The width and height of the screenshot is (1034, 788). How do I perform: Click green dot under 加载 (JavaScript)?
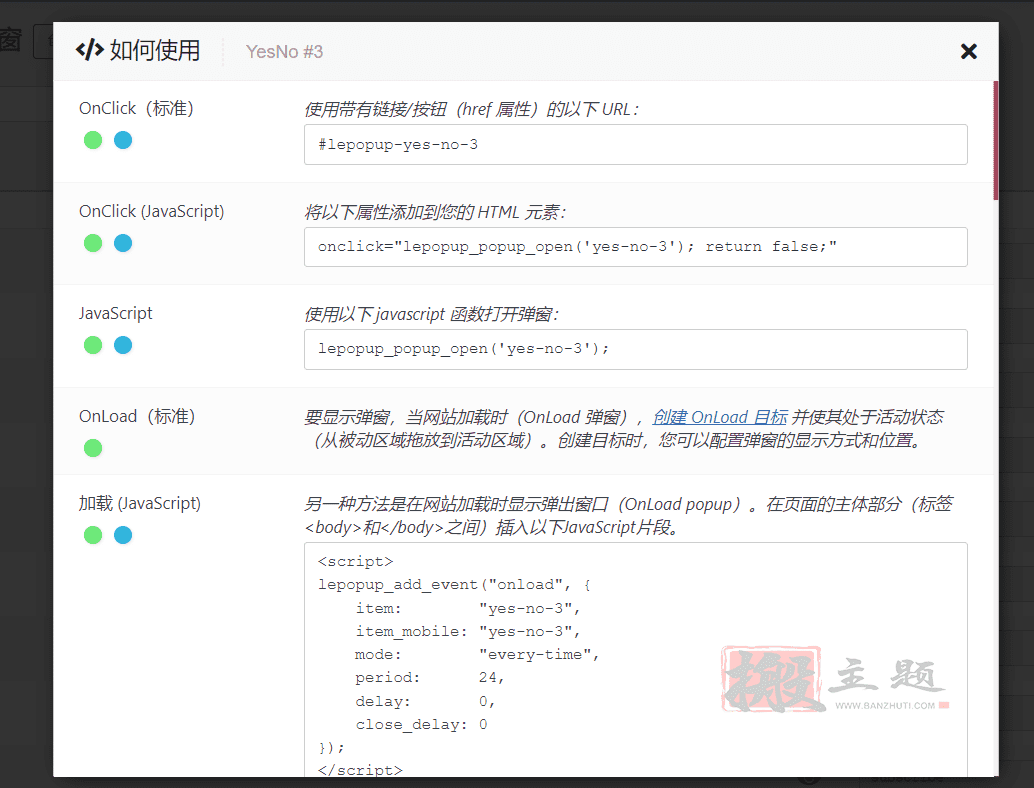(x=93, y=535)
